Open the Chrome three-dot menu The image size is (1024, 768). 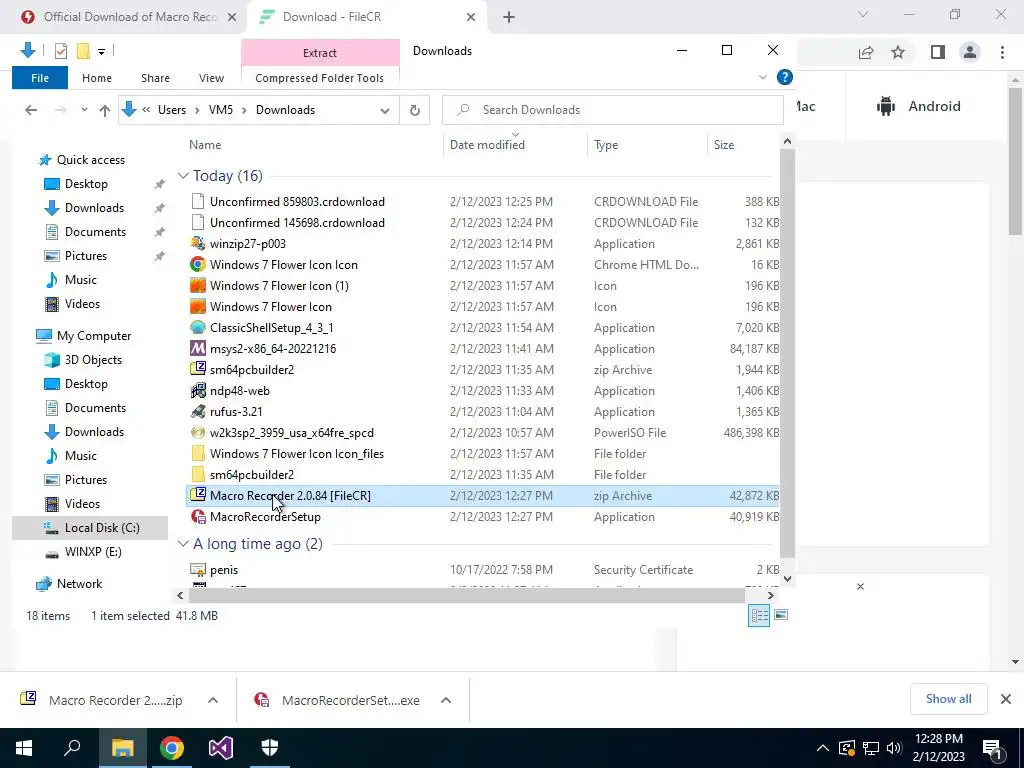tap(1002, 52)
